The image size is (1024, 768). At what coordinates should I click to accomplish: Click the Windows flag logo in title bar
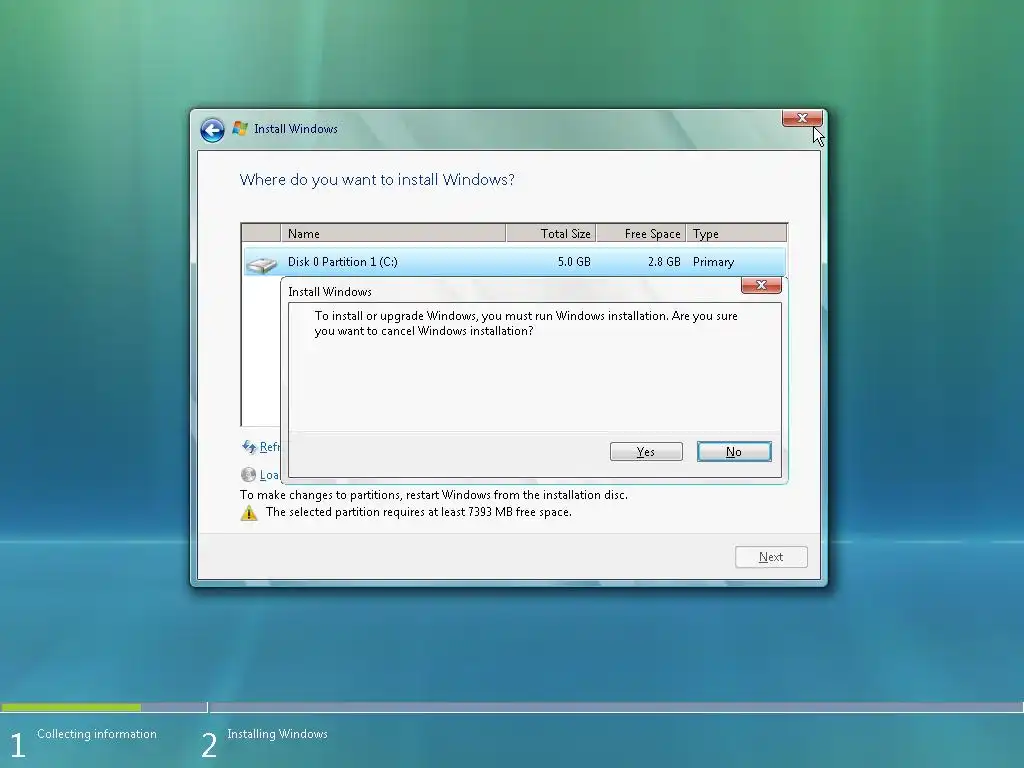click(240, 129)
